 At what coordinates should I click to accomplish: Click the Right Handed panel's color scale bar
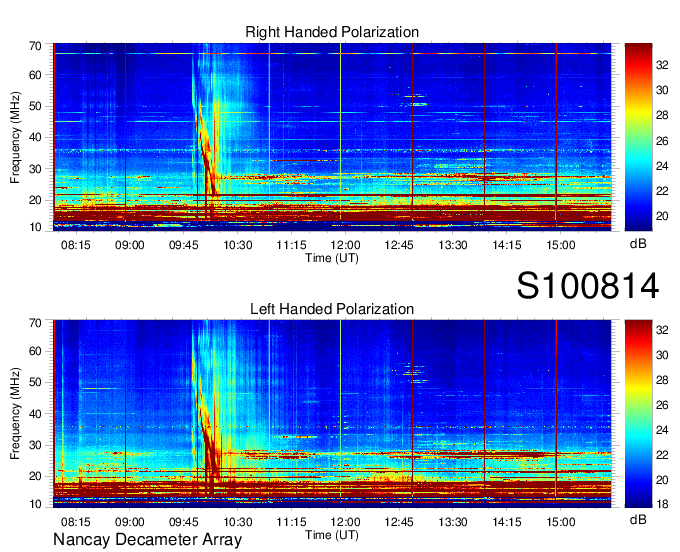638,137
